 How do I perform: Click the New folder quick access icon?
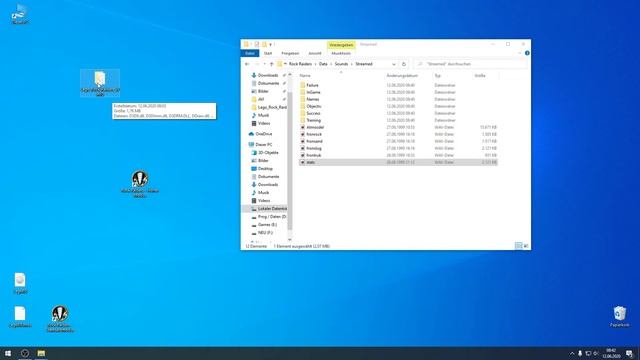[264, 44]
